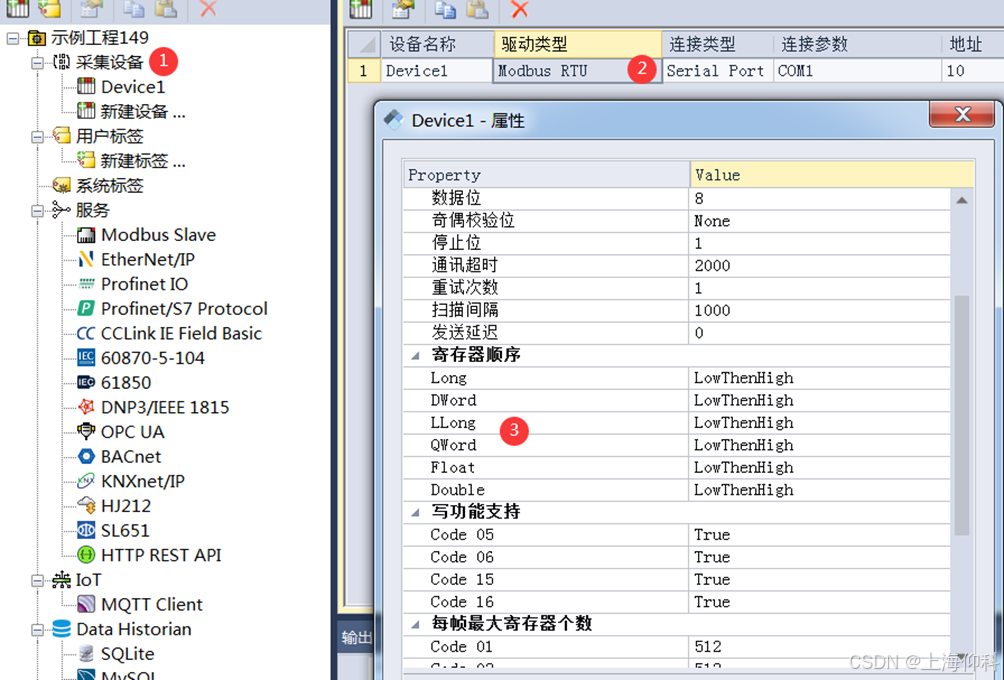Select the HTTP REST API icon
Viewport: 1004px width, 680px height.
point(86,555)
